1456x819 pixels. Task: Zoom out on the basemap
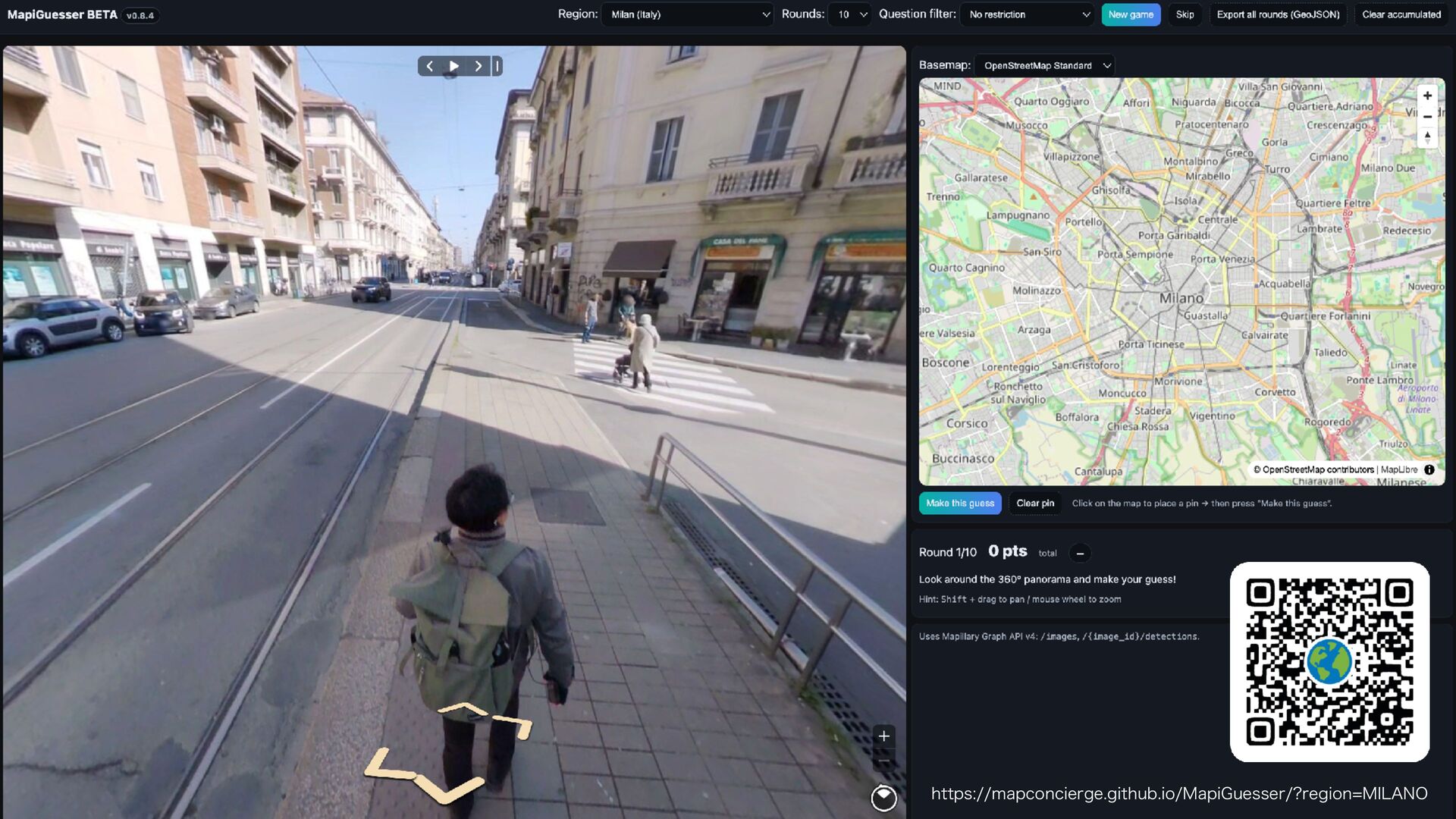[x=1427, y=117]
